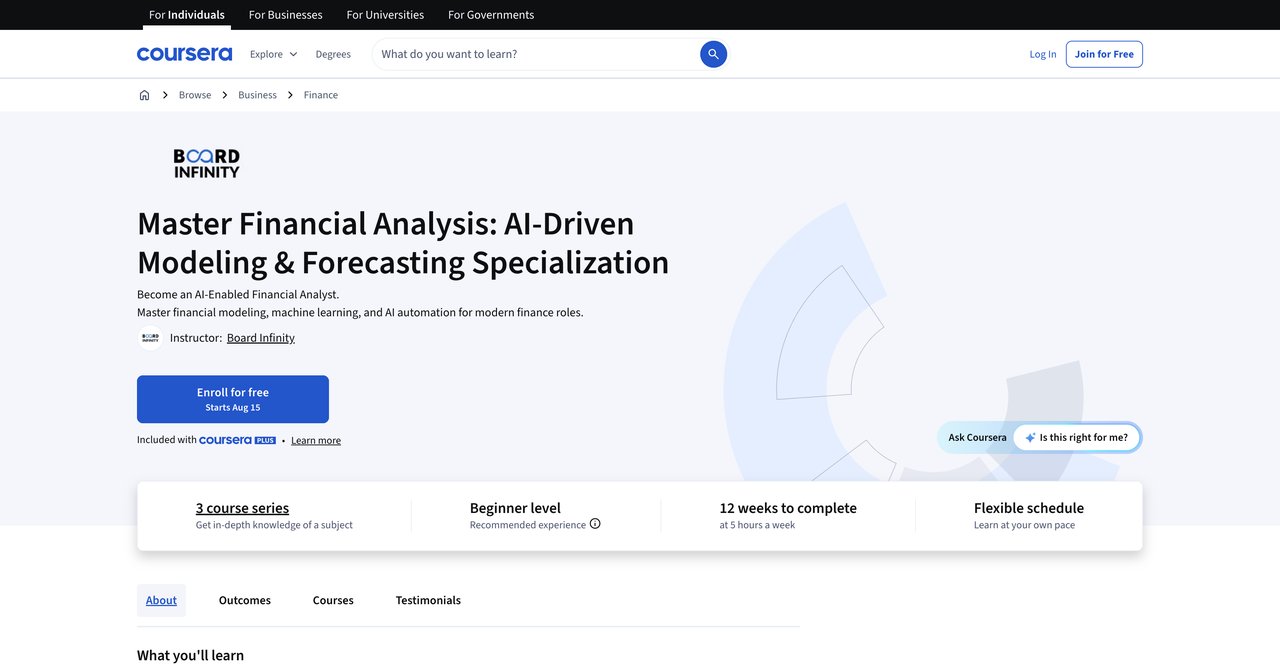
Task: Click the small Board Infinity instructor avatar
Action: coord(150,338)
